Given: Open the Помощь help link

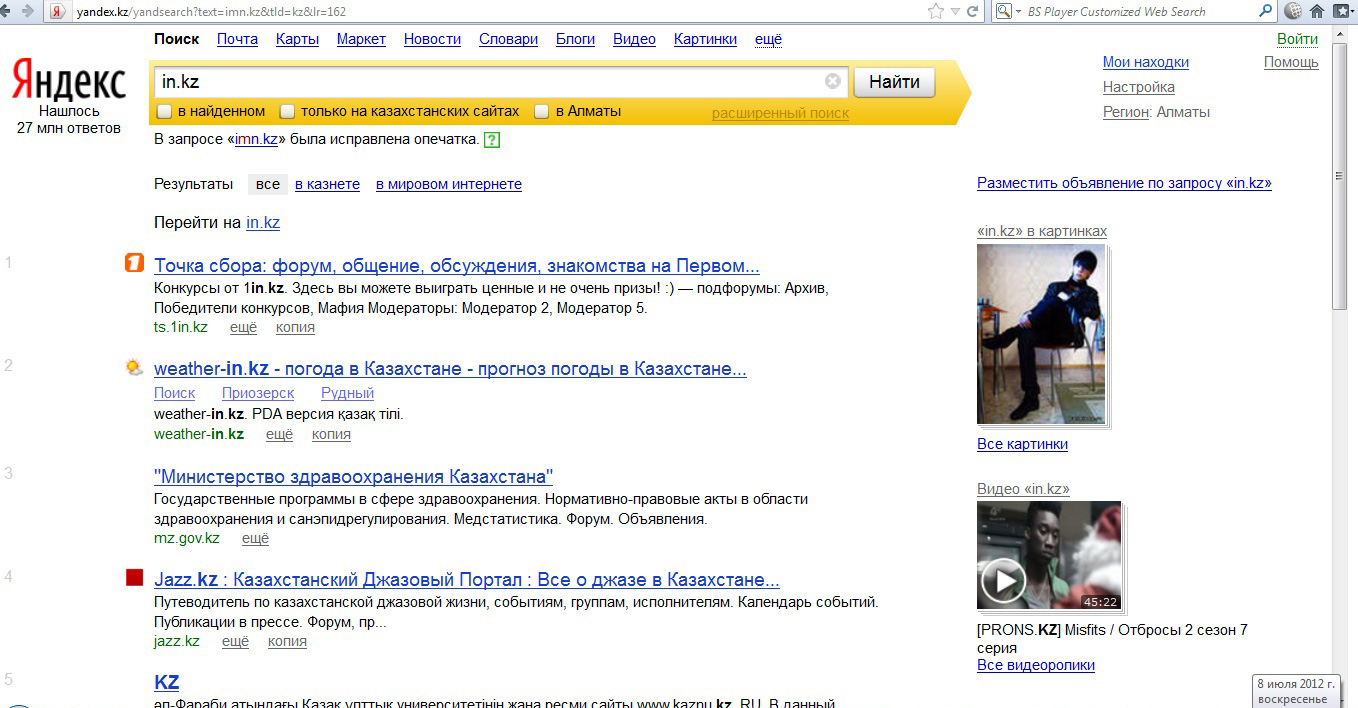Looking at the screenshot, I should pos(1291,62).
